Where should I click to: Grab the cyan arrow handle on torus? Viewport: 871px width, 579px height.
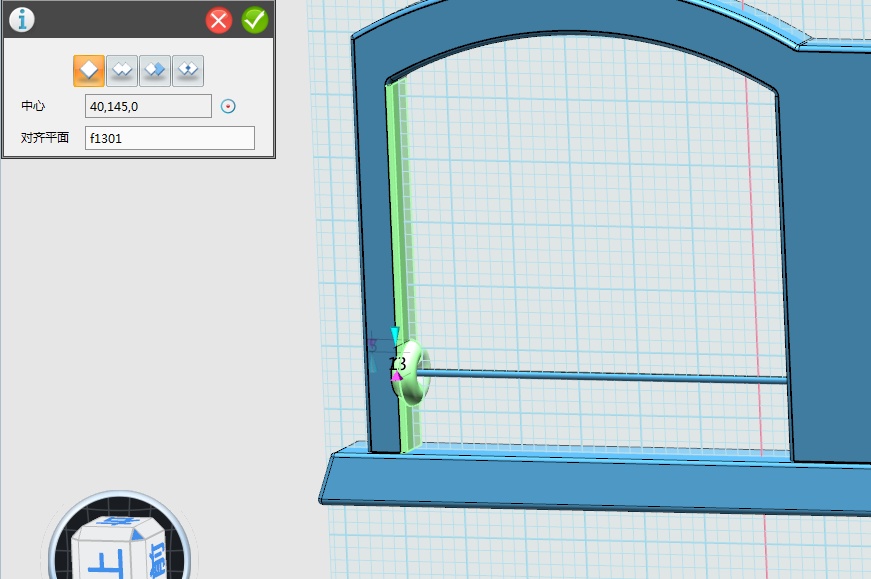tap(395, 333)
